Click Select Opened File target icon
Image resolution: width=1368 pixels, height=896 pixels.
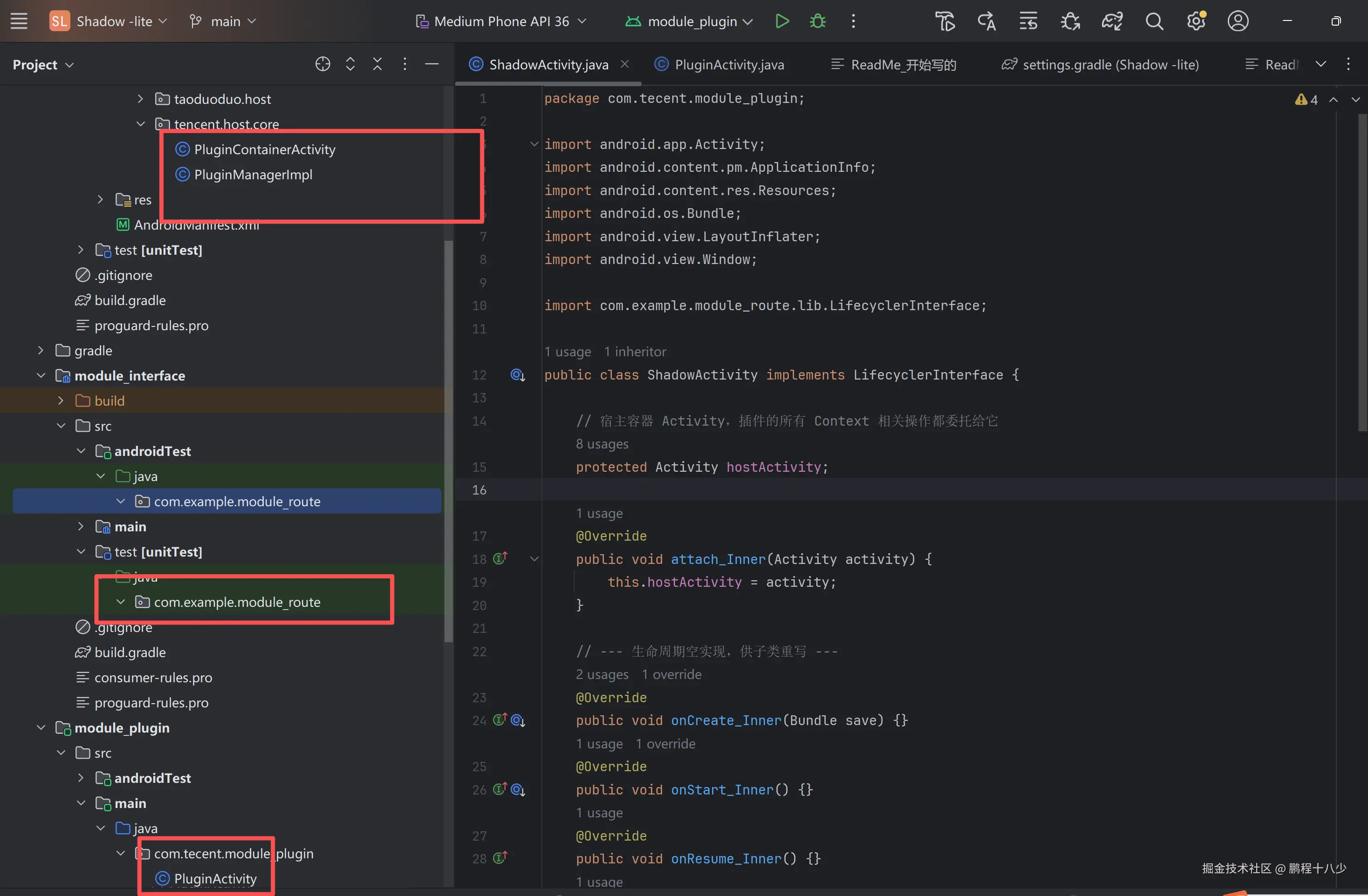tap(322, 64)
